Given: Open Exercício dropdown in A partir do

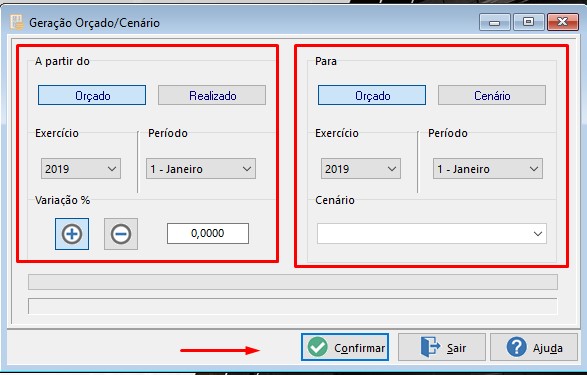Looking at the screenshot, I should (x=81, y=168).
